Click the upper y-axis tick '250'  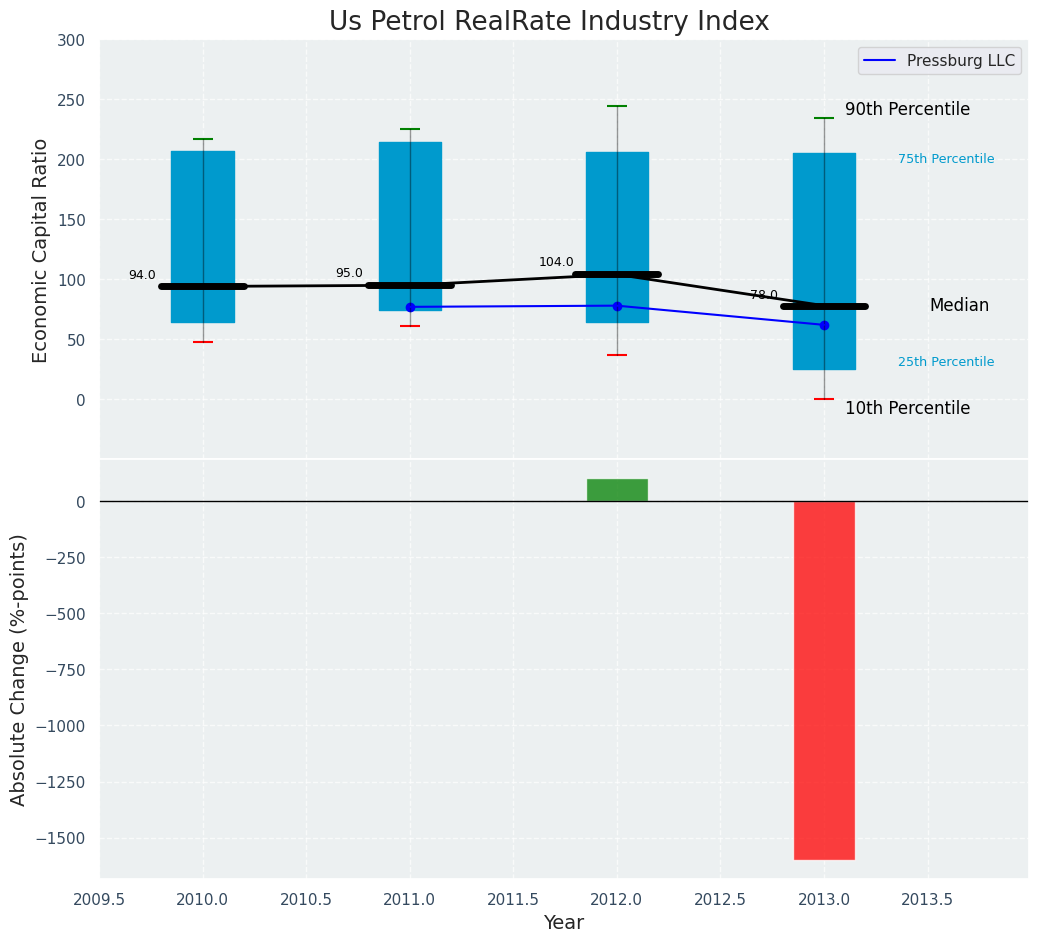pyautogui.click(x=71, y=101)
